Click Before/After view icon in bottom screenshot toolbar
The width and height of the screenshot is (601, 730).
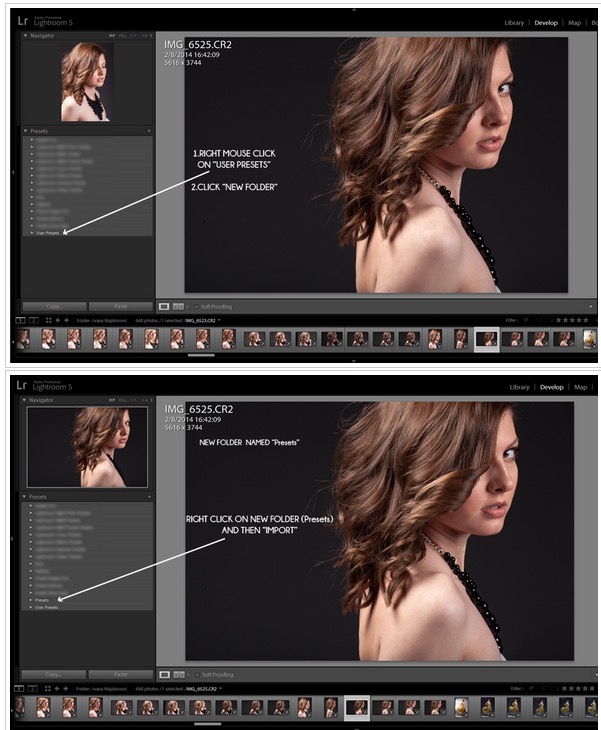[179, 674]
